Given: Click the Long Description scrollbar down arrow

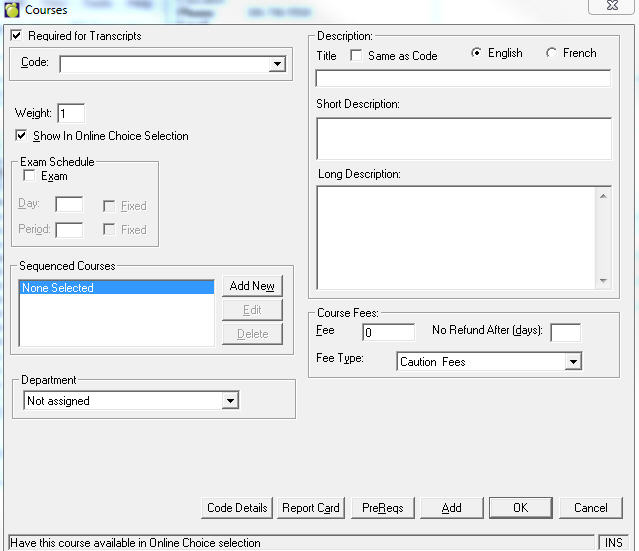Looking at the screenshot, I should [603, 281].
